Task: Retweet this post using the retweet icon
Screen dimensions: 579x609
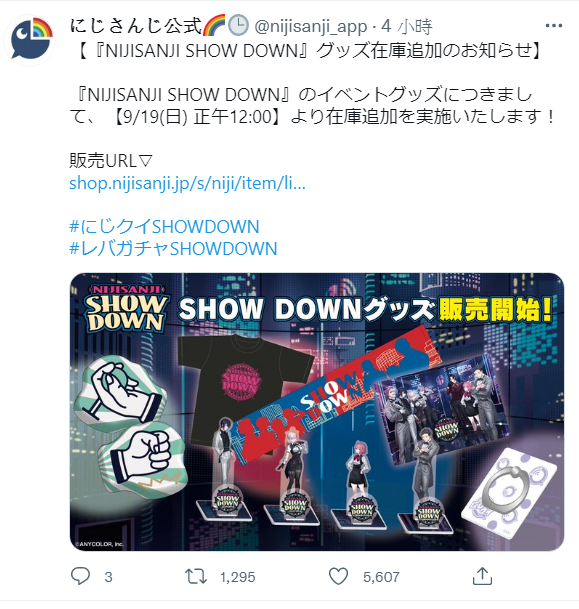Action: (196, 576)
